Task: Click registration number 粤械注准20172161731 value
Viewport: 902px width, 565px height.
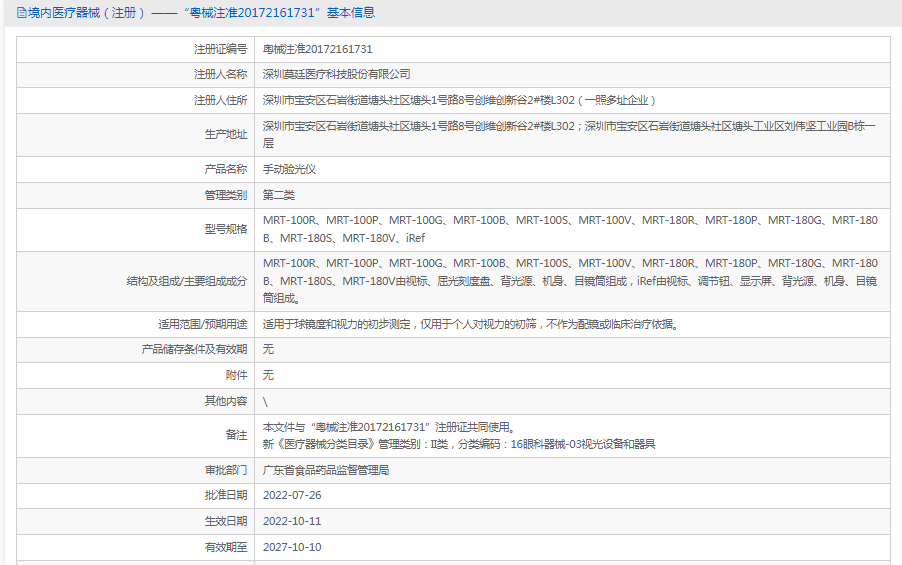Action: point(317,49)
